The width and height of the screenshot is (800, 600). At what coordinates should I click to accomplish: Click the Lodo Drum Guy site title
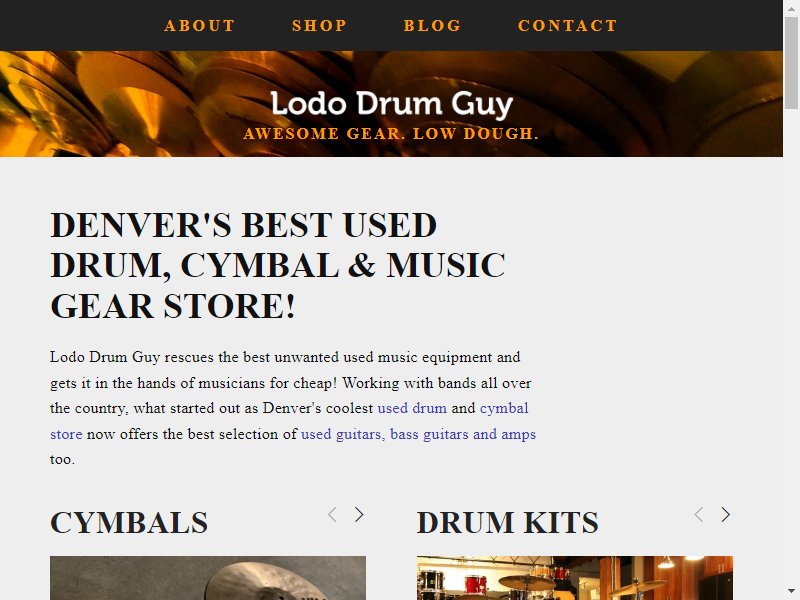click(x=391, y=104)
